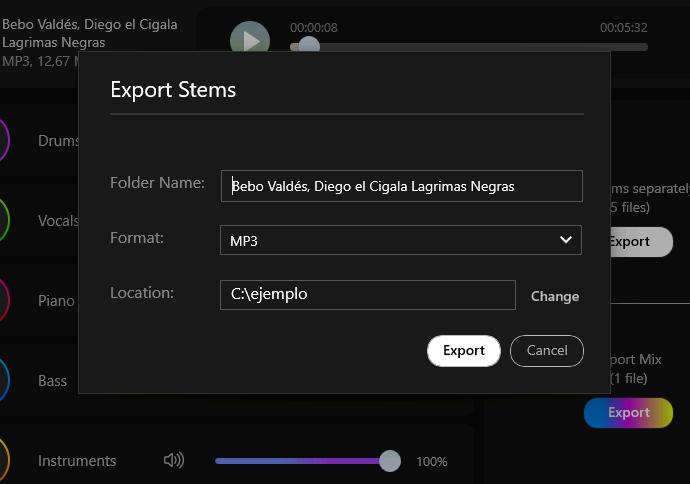The width and height of the screenshot is (690, 484).
Task: Mute the Instruments stem speaker icon
Action: pos(174,460)
